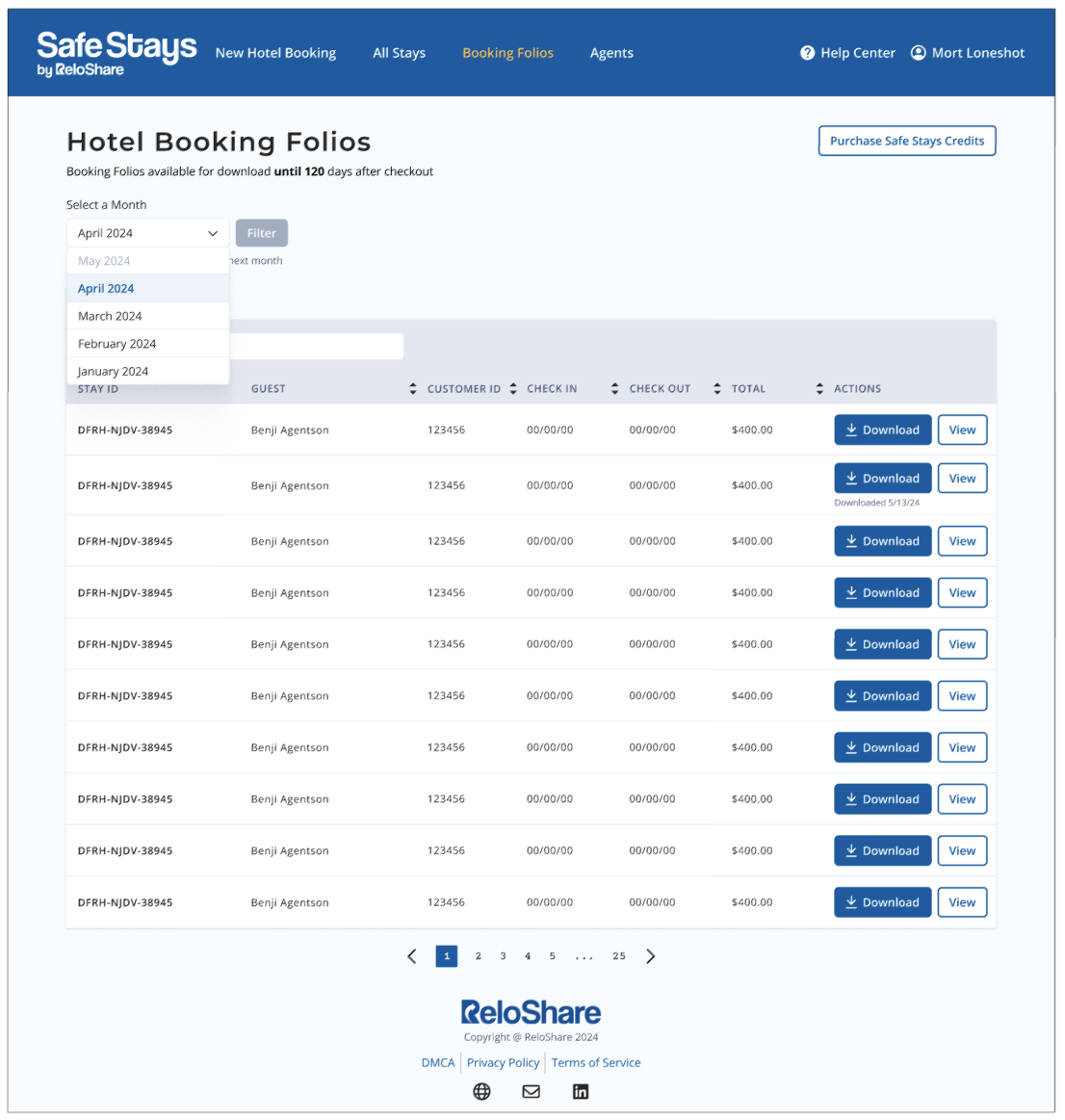Sort table by Guest column arrows
Viewport: 1065px width, 1120px height.
point(413,389)
